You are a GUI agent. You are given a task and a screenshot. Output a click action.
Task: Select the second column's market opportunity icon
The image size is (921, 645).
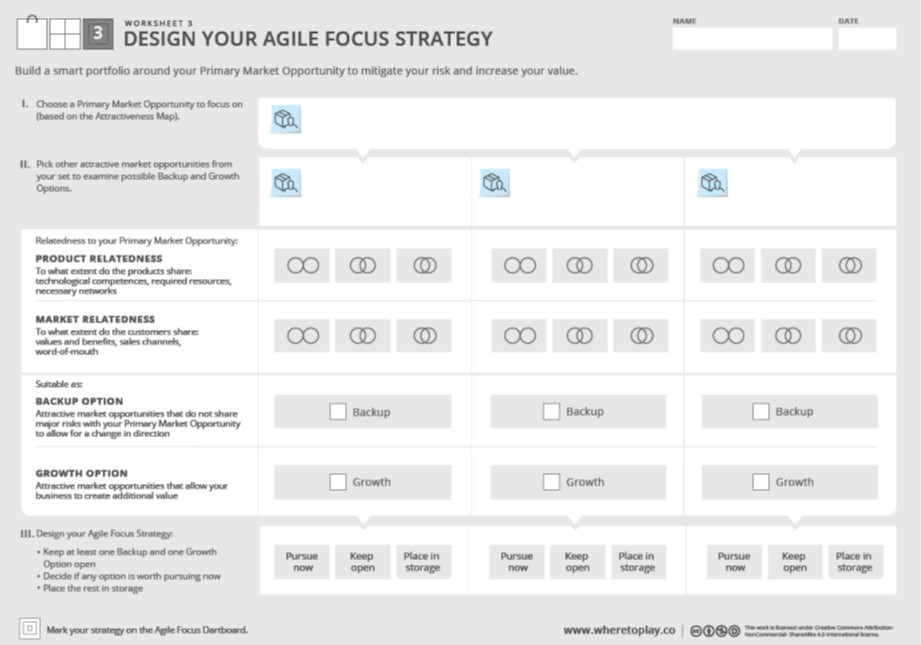[495, 183]
